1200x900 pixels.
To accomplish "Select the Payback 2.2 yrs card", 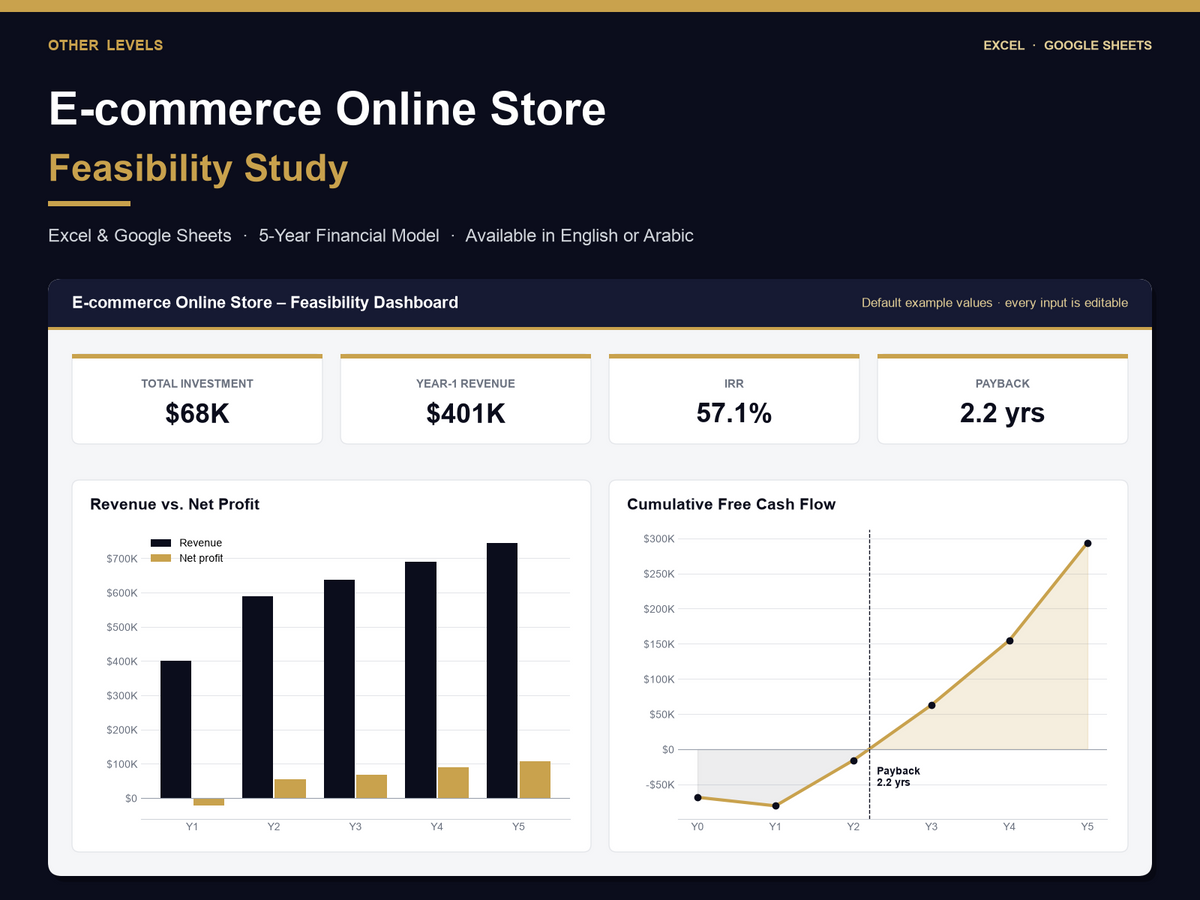I will [x=1002, y=399].
